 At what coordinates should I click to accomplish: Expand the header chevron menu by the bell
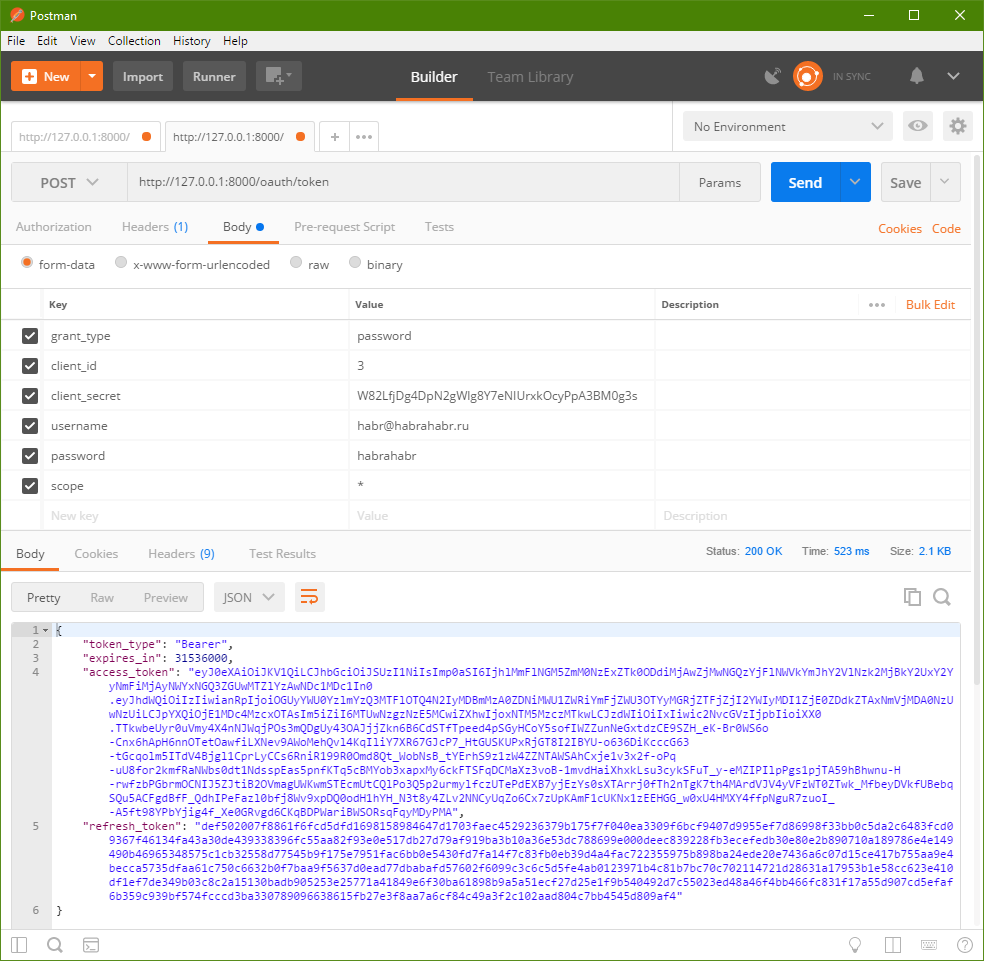tap(953, 77)
